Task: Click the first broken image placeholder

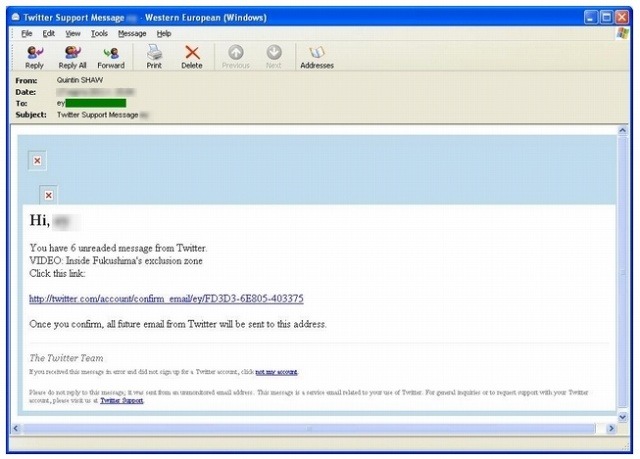Action: point(37,161)
